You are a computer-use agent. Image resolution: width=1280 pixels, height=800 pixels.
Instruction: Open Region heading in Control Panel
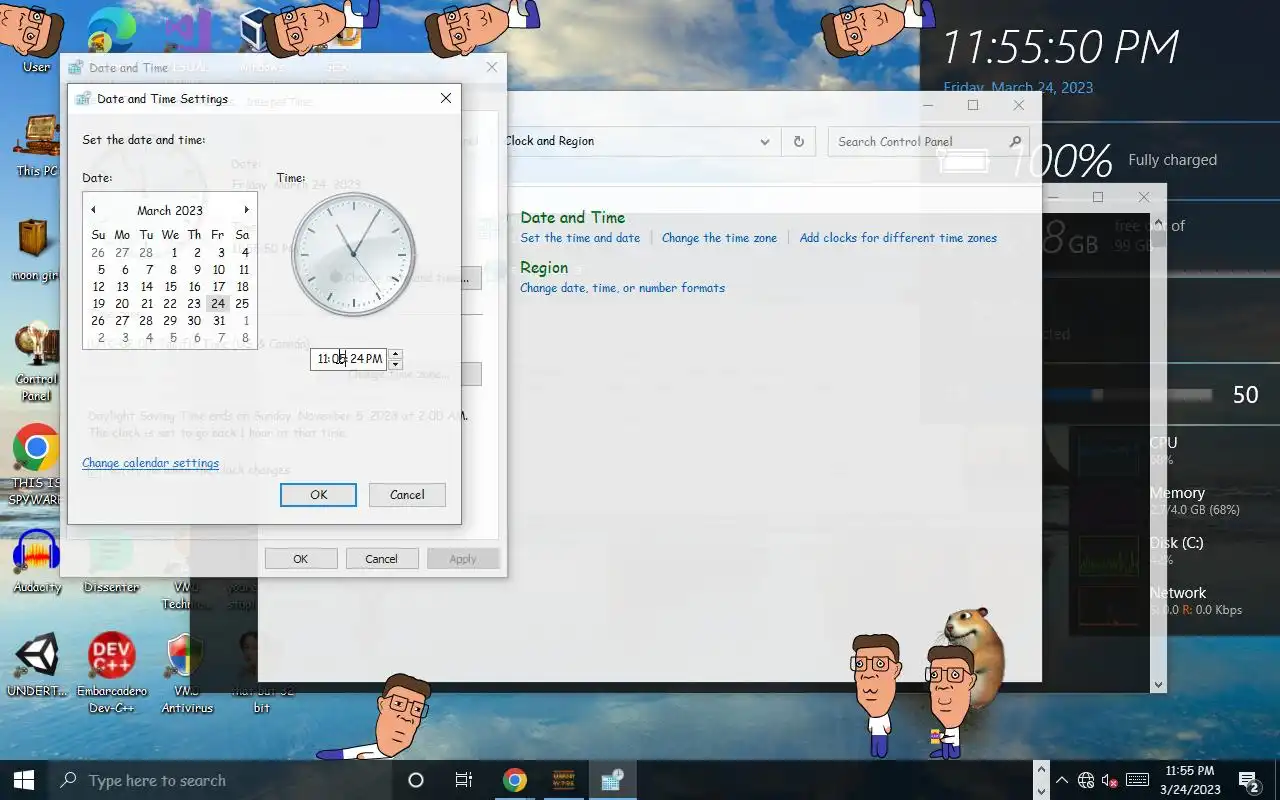[544, 267]
